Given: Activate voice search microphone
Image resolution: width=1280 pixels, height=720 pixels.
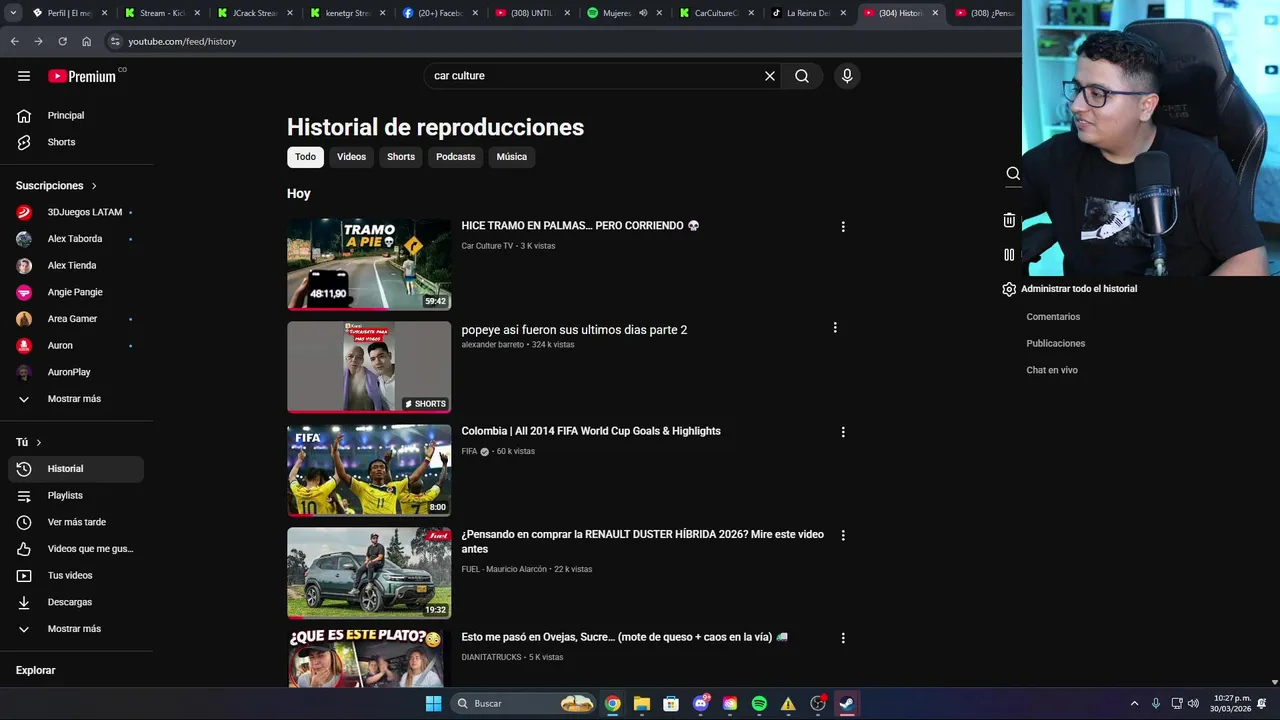Looking at the screenshot, I should [x=847, y=76].
